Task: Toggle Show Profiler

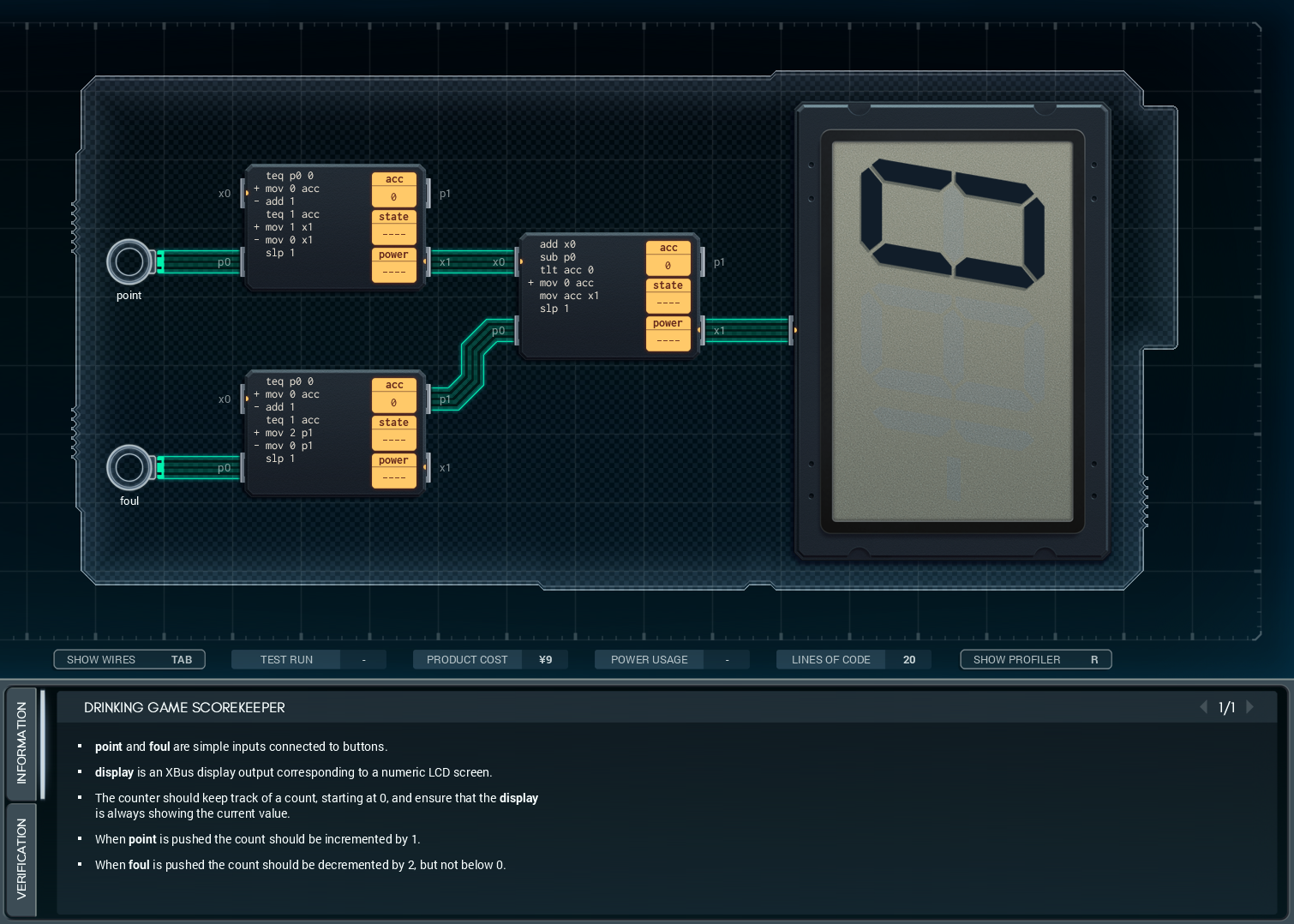Action: point(1035,659)
